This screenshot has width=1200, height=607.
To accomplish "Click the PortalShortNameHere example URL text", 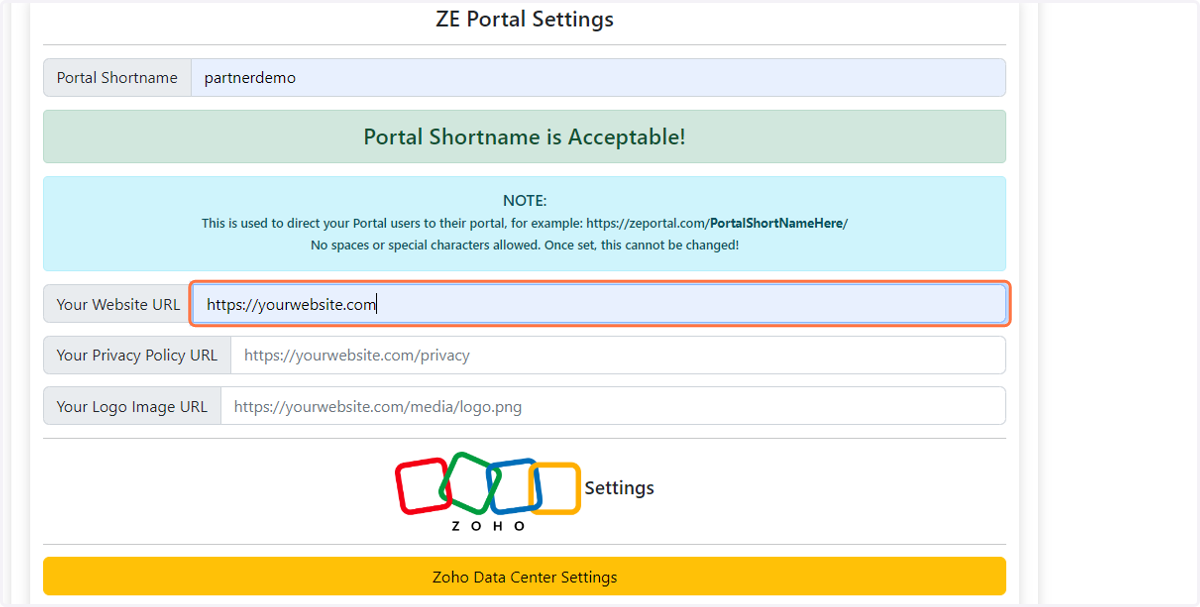I will click(x=776, y=223).
